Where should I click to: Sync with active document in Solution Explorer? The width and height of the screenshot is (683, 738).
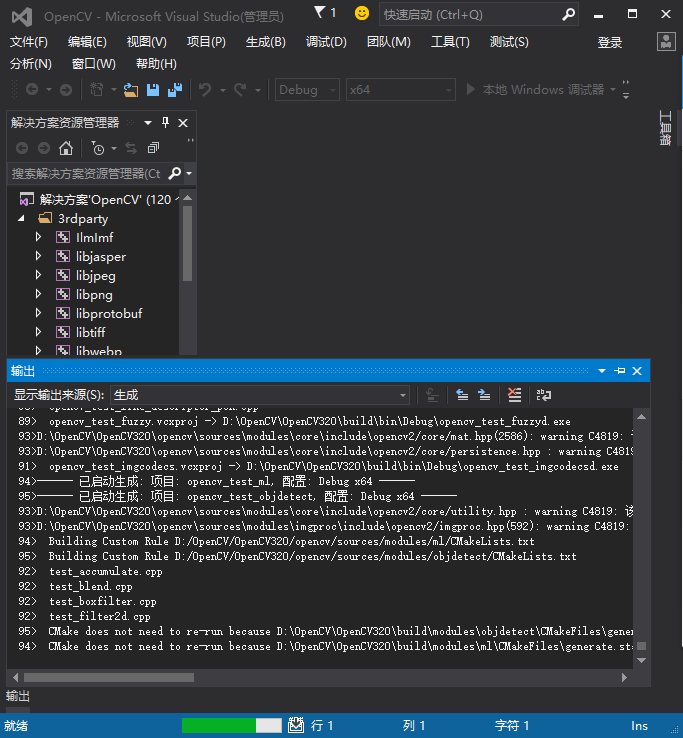pyautogui.click(x=131, y=148)
